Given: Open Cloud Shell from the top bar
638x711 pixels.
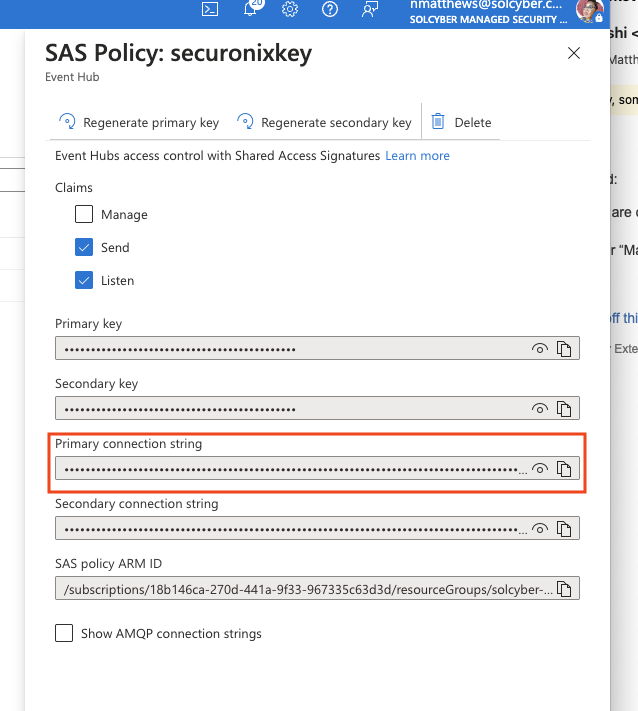Looking at the screenshot, I should click(210, 9).
